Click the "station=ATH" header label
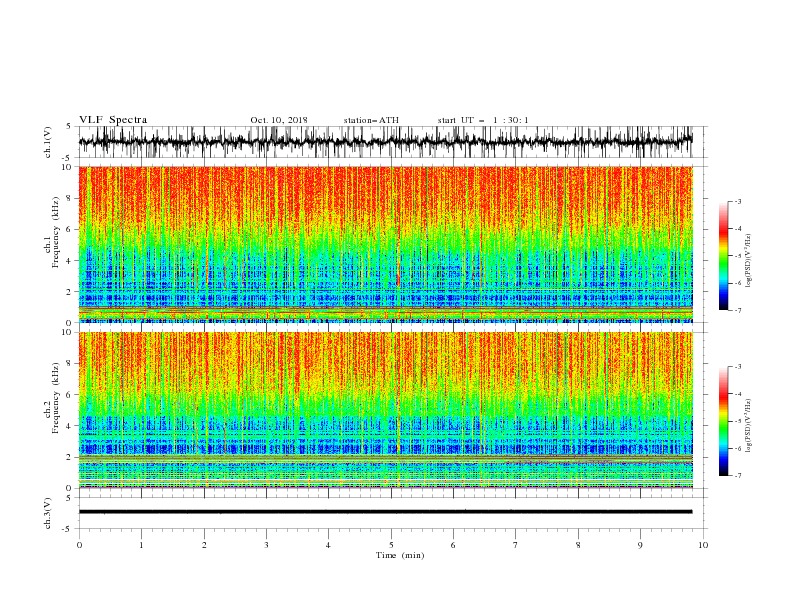The height and width of the screenshot is (612, 792). click(371, 120)
